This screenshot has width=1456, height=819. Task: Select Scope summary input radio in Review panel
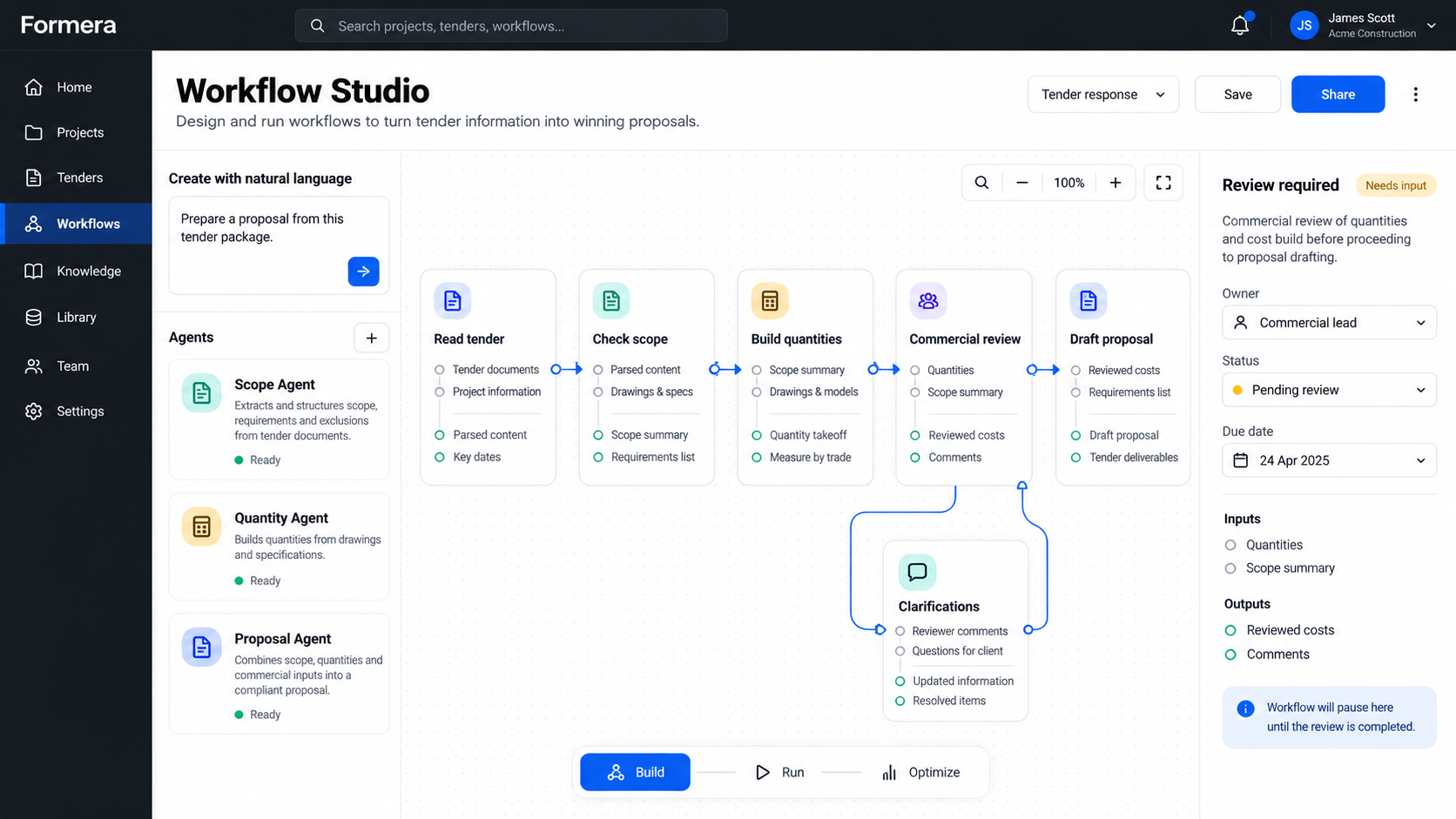click(1230, 568)
